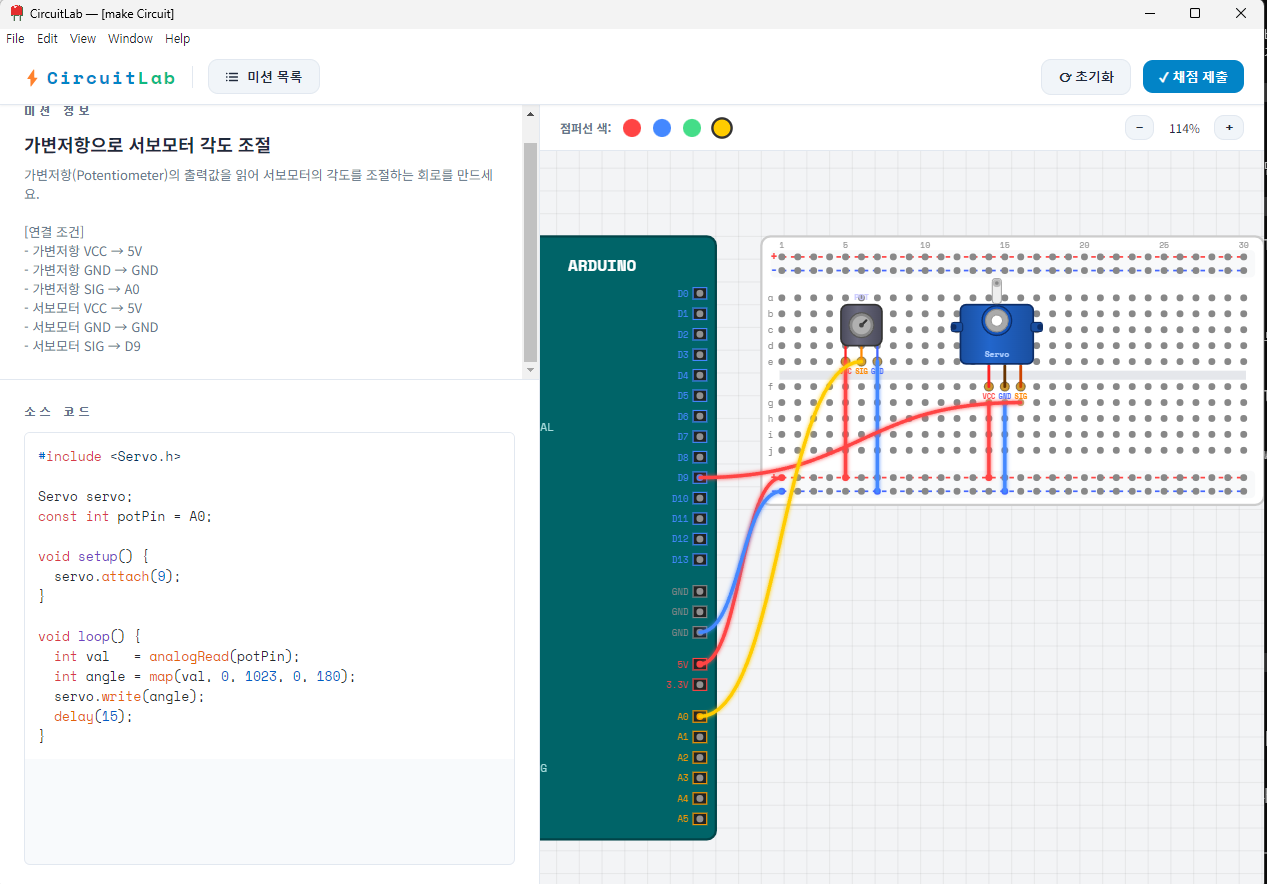The image size is (1267, 884).
Task: Click the 114% zoom level text
Action: tap(1184, 128)
